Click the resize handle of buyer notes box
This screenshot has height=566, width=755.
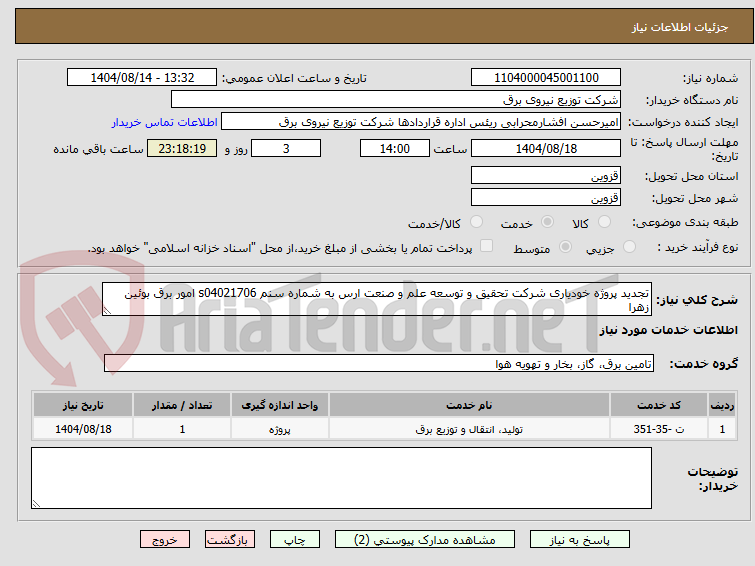(x=37, y=503)
